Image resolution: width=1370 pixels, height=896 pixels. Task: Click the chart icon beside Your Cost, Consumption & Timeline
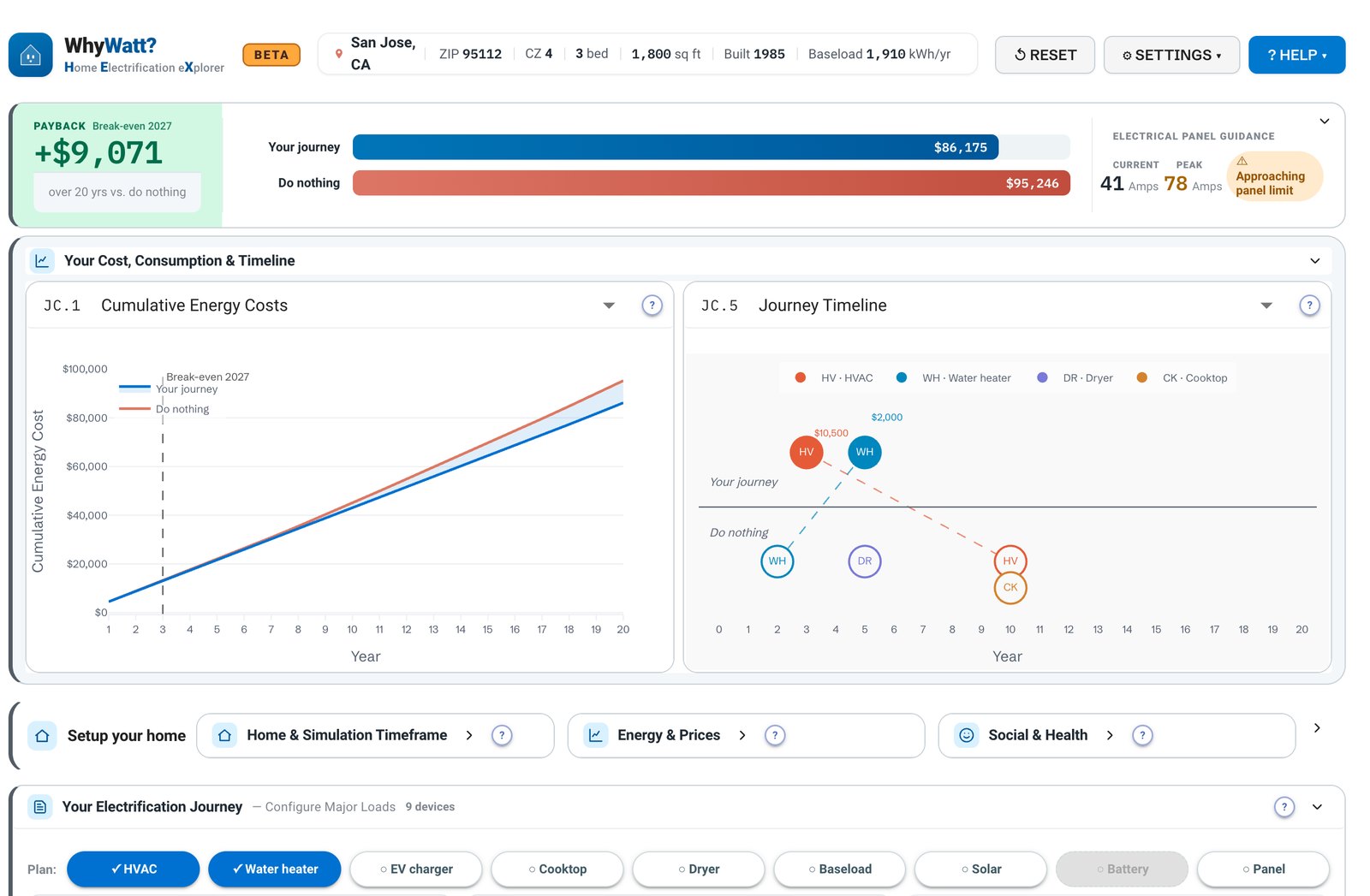click(x=42, y=261)
